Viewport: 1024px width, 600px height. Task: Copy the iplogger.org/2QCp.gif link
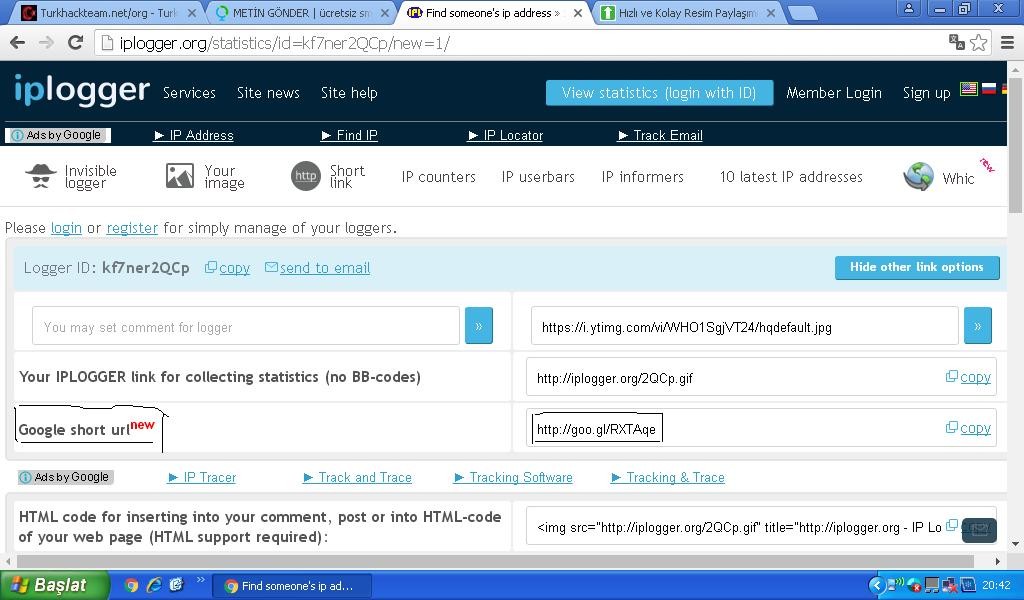[x=968, y=377]
